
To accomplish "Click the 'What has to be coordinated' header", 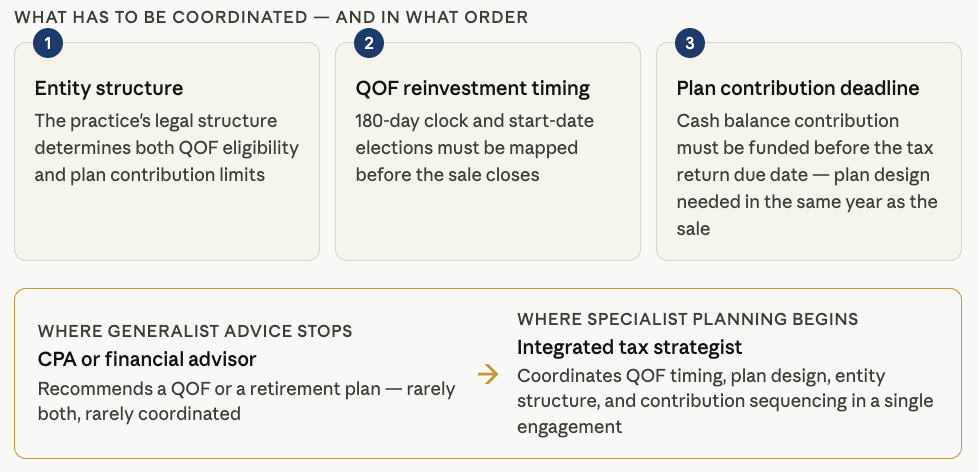I will click(x=271, y=17).
